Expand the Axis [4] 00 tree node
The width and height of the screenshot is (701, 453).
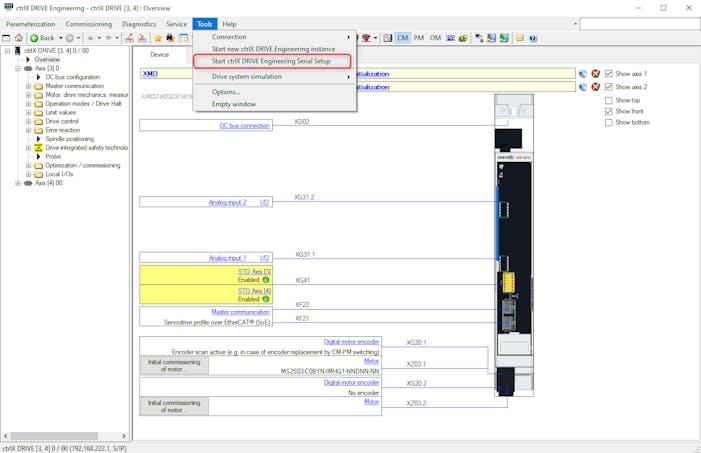pyautogui.click(x=17, y=183)
